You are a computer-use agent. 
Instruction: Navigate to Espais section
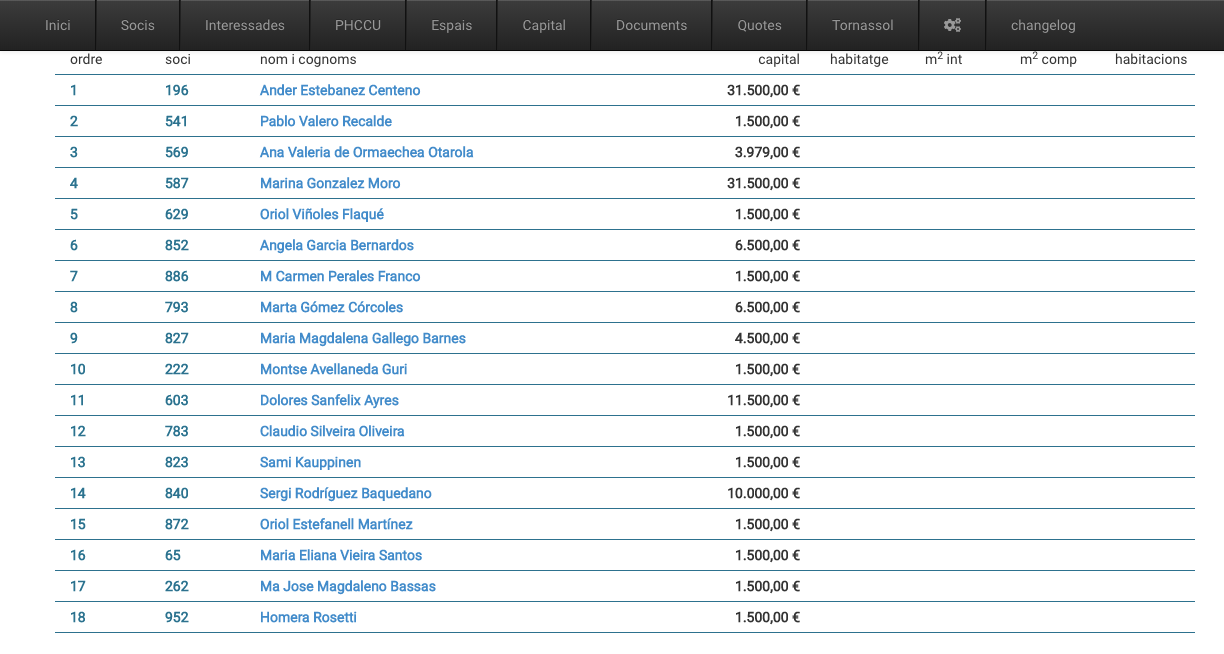[x=451, y=25]
